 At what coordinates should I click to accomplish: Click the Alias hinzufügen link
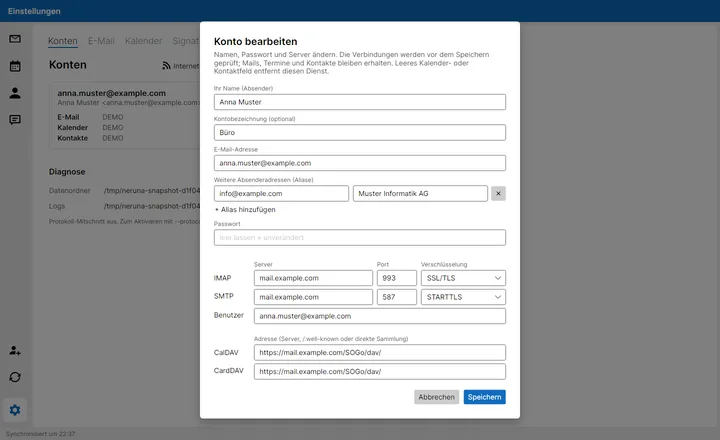coord(245,209)
